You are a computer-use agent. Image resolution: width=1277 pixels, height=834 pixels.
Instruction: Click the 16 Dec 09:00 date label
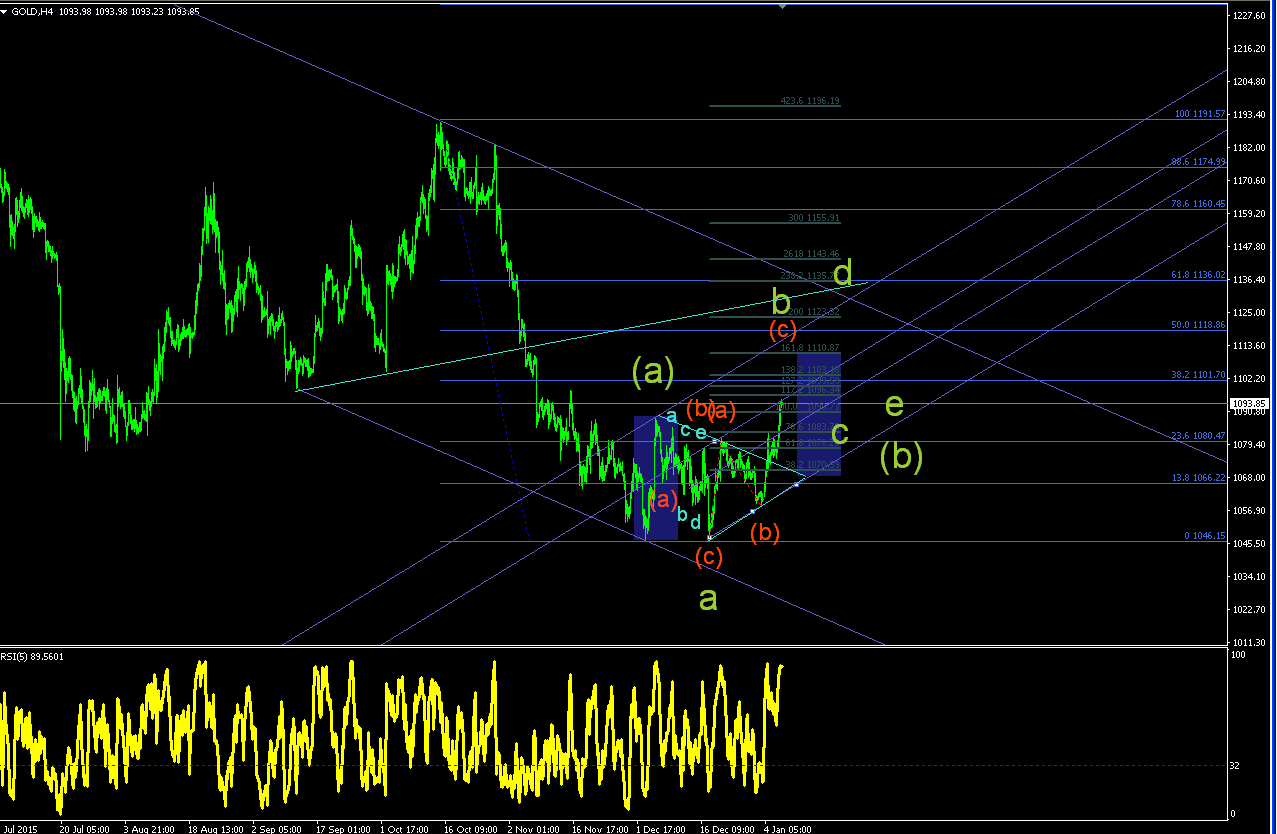pyautogui.click(x=727, y=829)
